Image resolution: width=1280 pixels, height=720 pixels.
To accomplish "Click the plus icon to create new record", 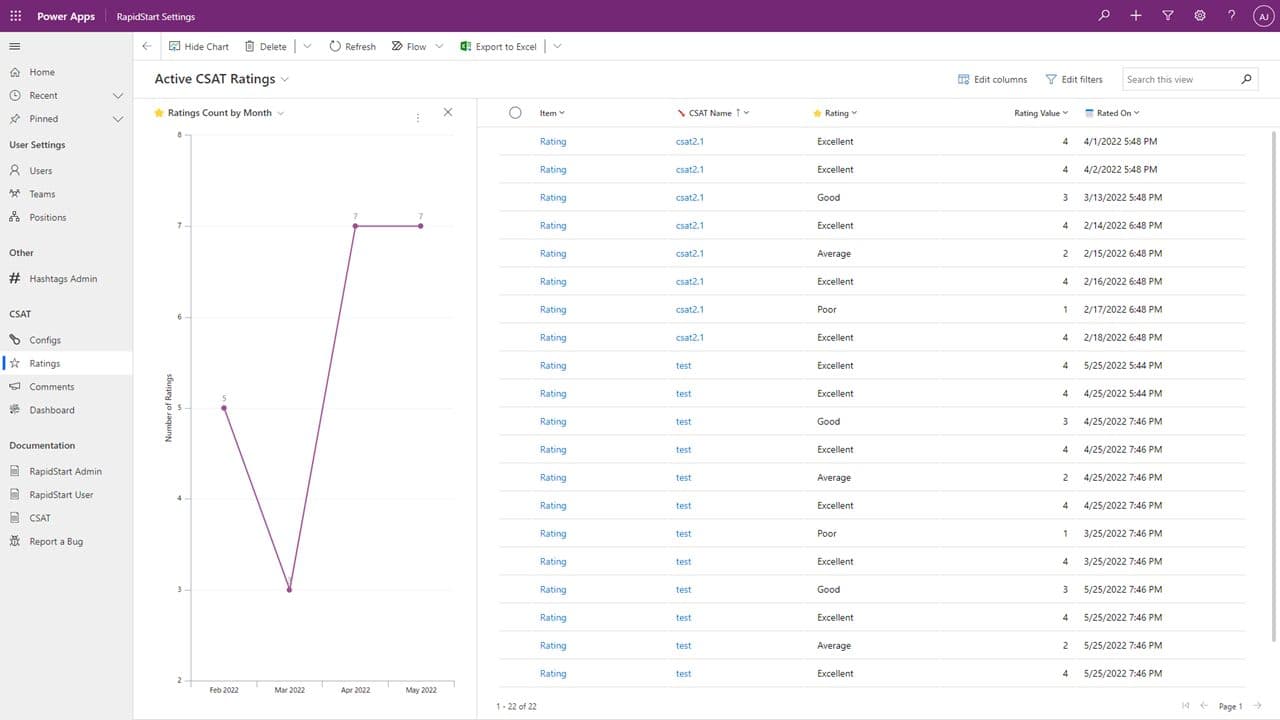I will [x=1136, y=16].
